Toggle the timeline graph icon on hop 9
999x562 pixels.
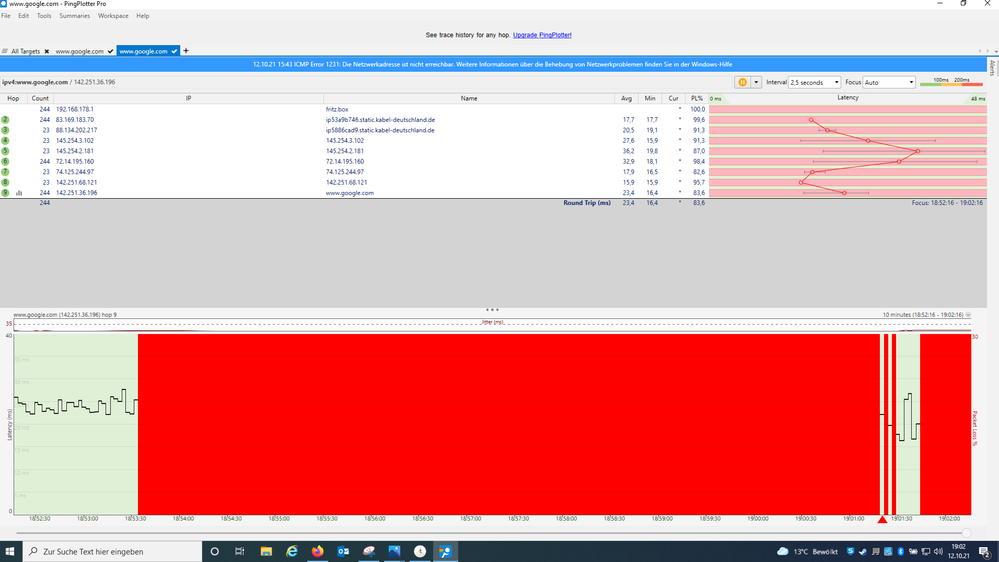(19, 192)
